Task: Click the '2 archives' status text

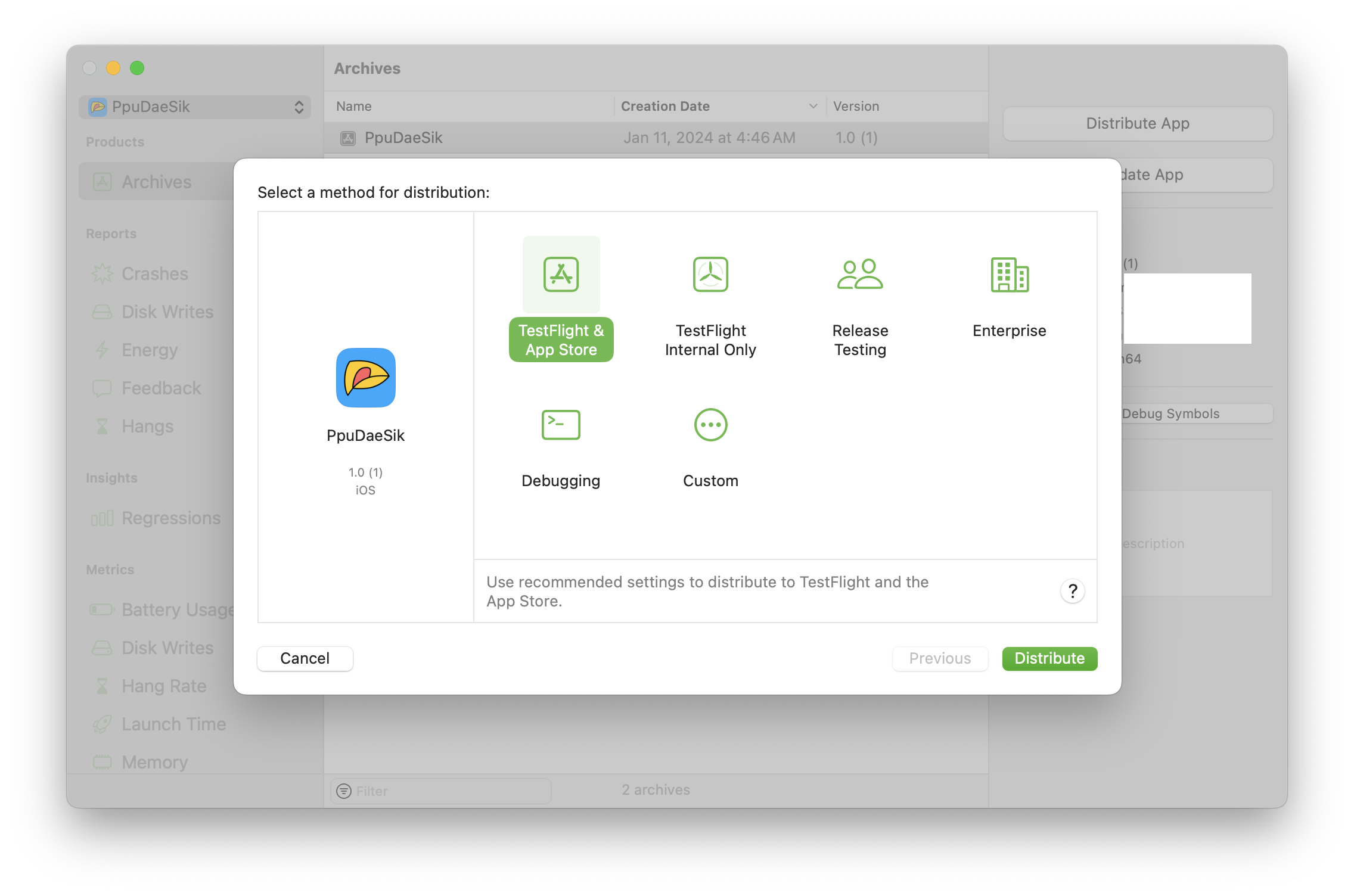Action: tap(656, 790)
